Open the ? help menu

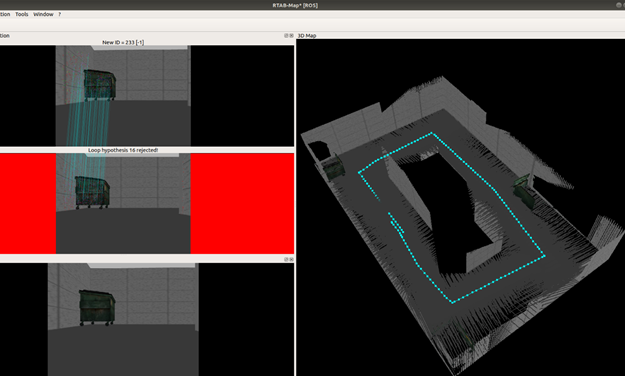point(59,14)
